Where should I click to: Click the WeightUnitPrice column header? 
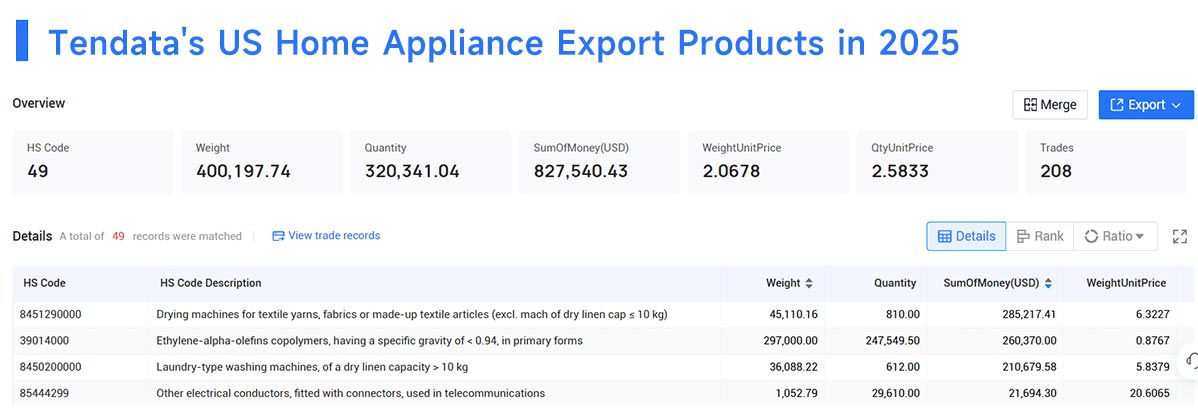pos(1126,283)
